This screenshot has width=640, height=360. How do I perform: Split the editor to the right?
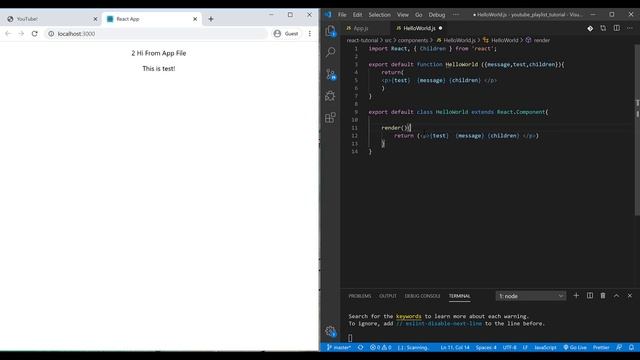617,28
